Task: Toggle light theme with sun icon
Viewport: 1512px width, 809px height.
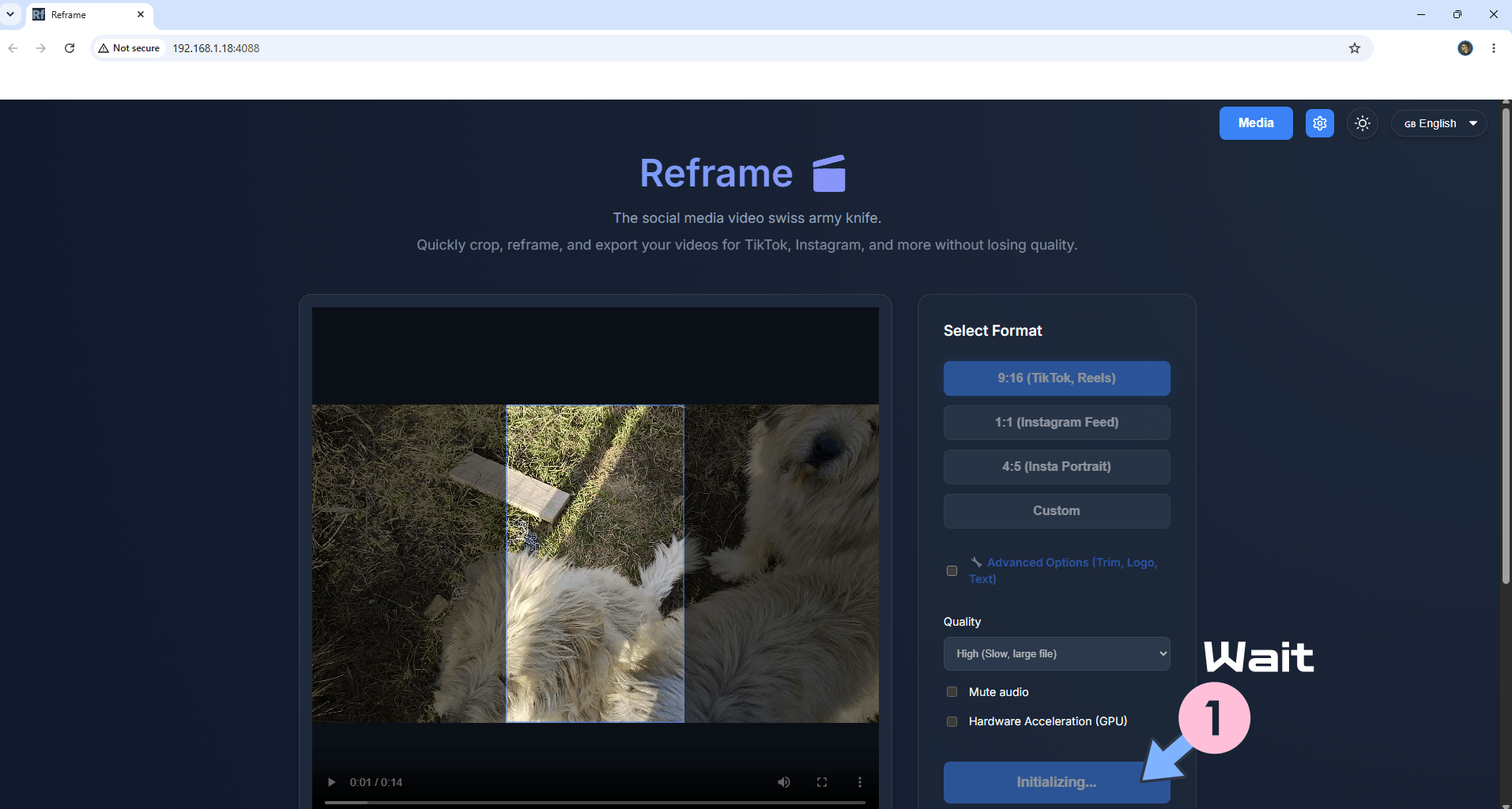Action: coord(1362,123)
